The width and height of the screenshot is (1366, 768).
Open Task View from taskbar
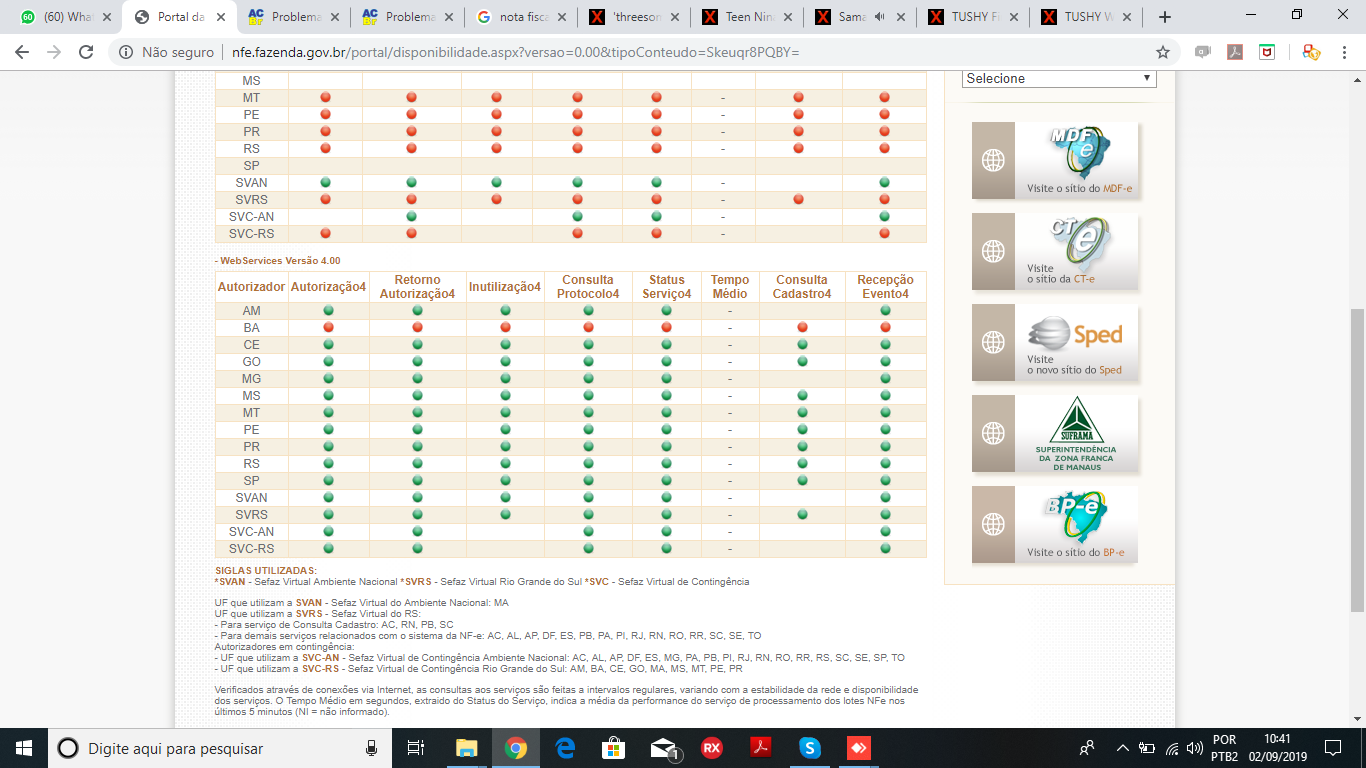(x=416, y=748)
